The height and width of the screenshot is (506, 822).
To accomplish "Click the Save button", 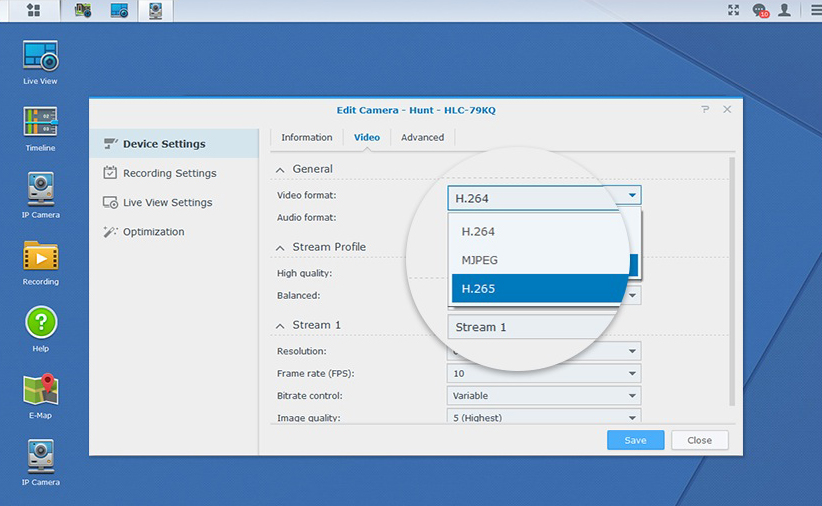I will coord(635,440).
